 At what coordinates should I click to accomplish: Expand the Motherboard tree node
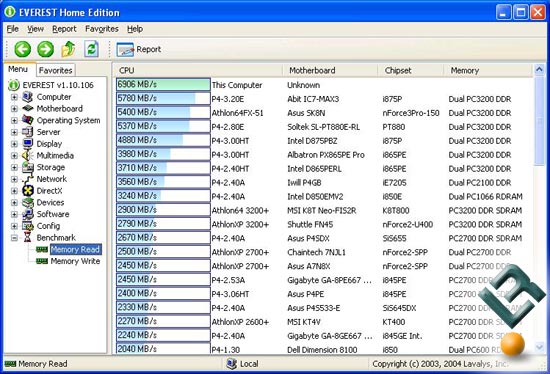pyautogui.click(x=14, y=108)
